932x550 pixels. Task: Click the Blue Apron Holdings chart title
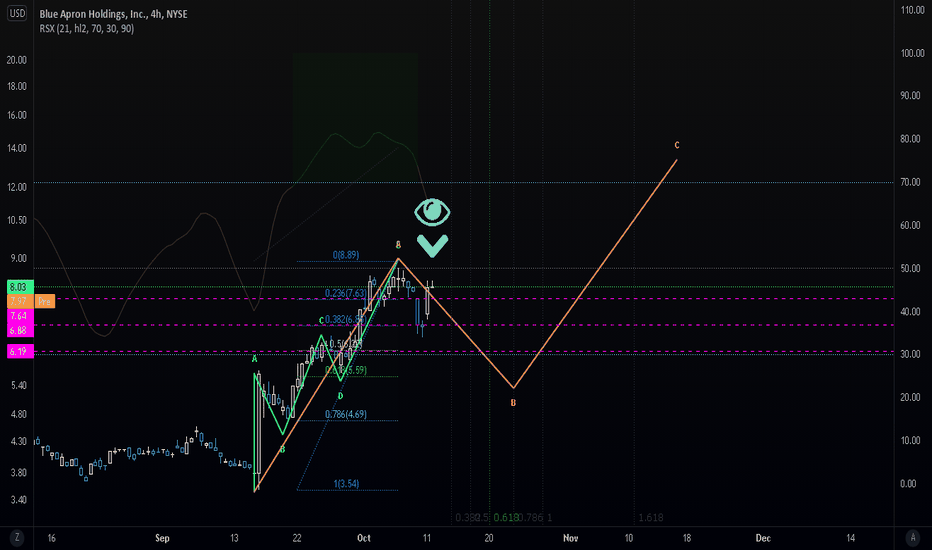coord(114,14)
